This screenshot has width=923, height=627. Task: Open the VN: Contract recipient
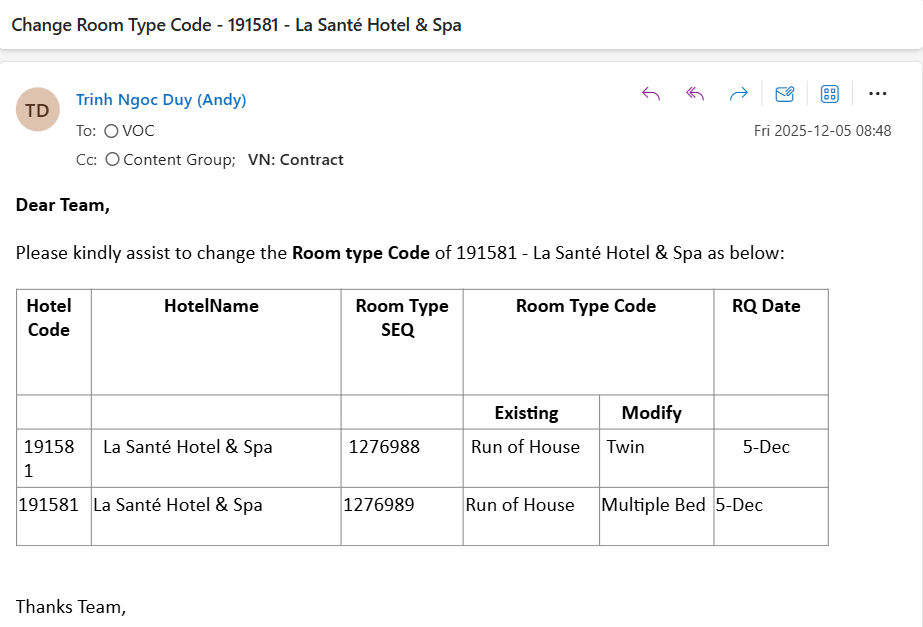point(295,160)
